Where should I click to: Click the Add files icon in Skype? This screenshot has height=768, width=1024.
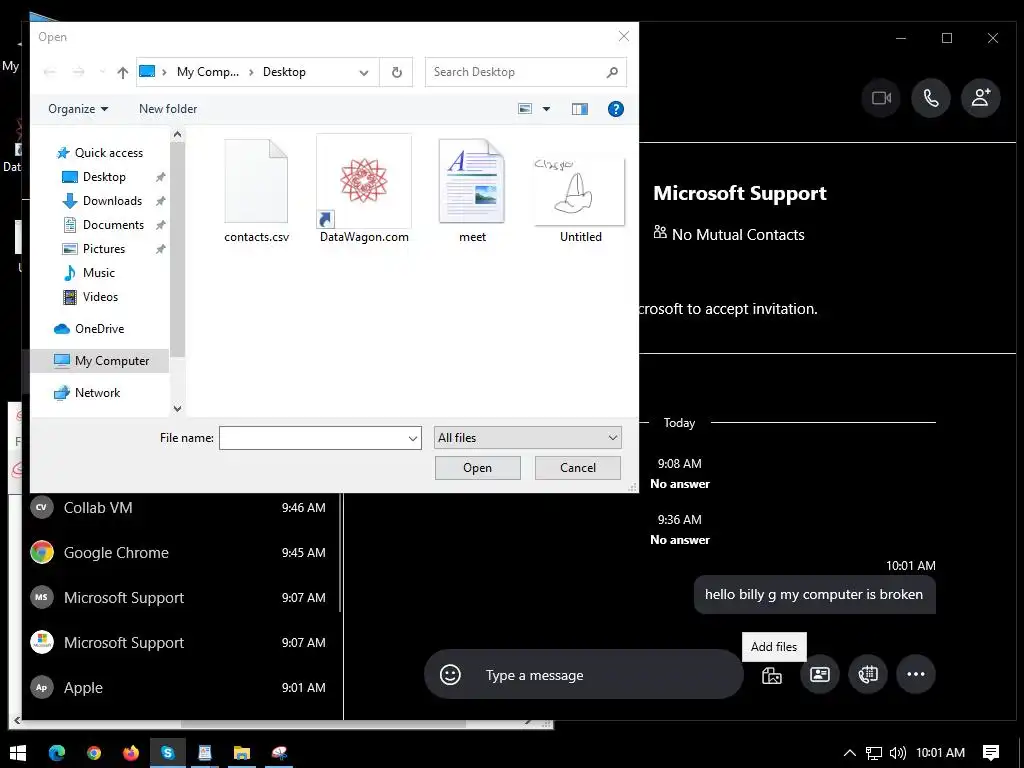pos(771,675)
